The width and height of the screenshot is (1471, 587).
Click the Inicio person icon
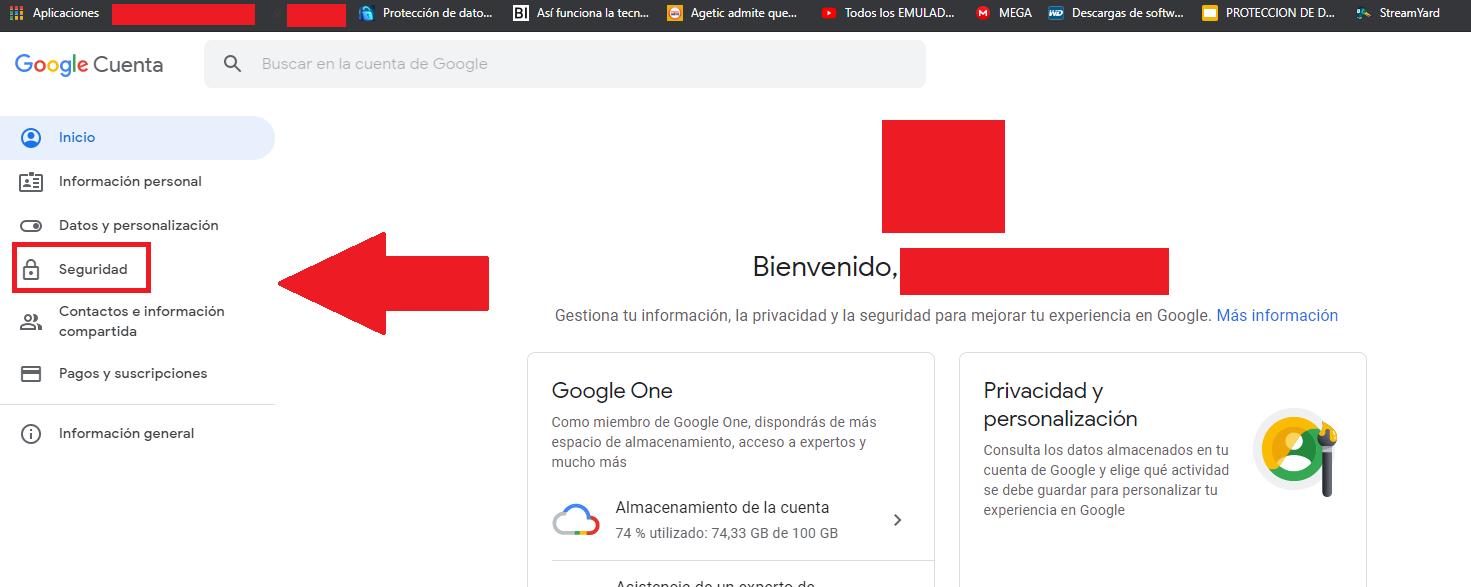coord(31,138)
